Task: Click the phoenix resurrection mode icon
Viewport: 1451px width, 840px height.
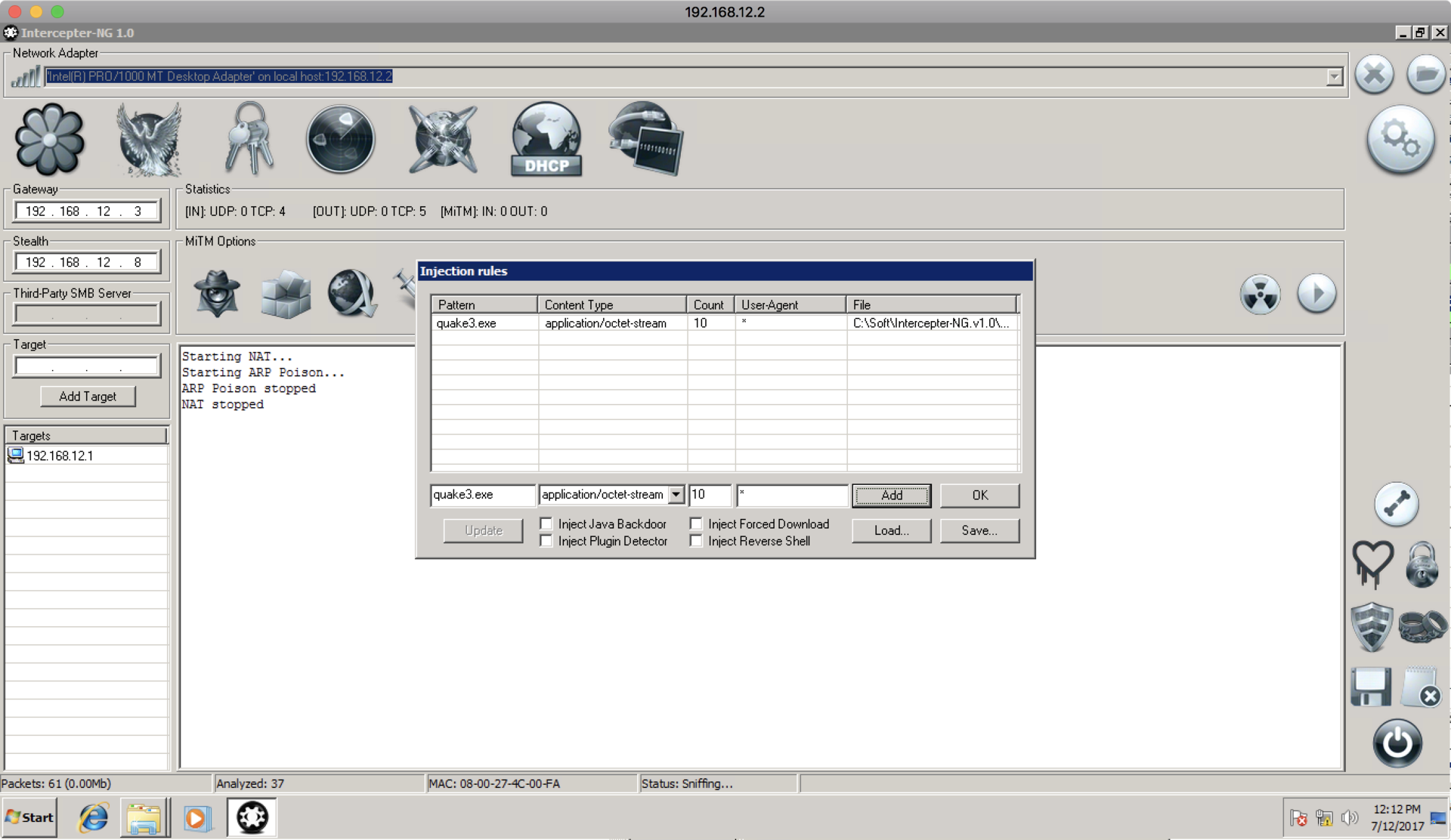Action: point(149,139)
